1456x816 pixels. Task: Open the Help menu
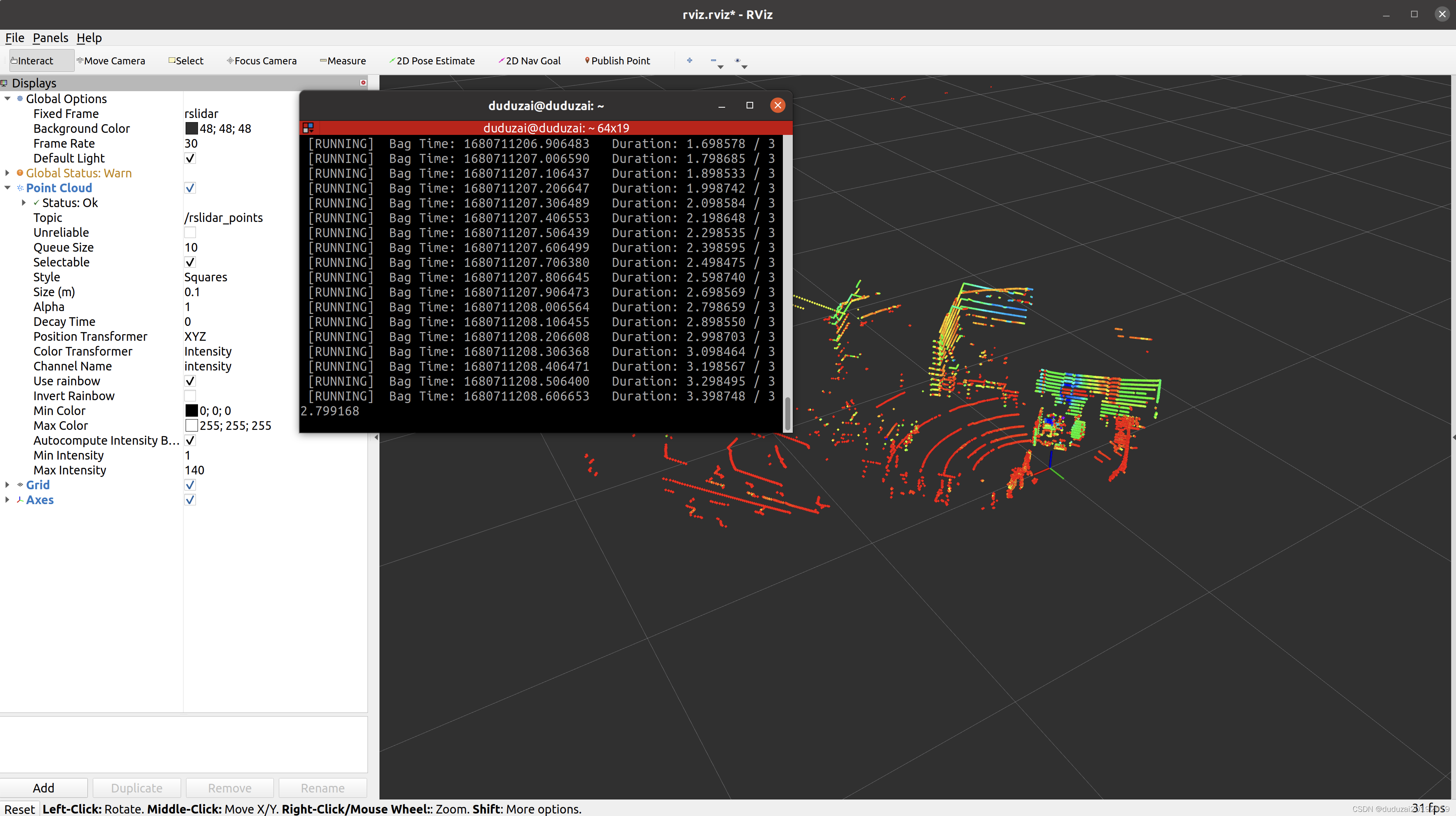pos(90,38)
